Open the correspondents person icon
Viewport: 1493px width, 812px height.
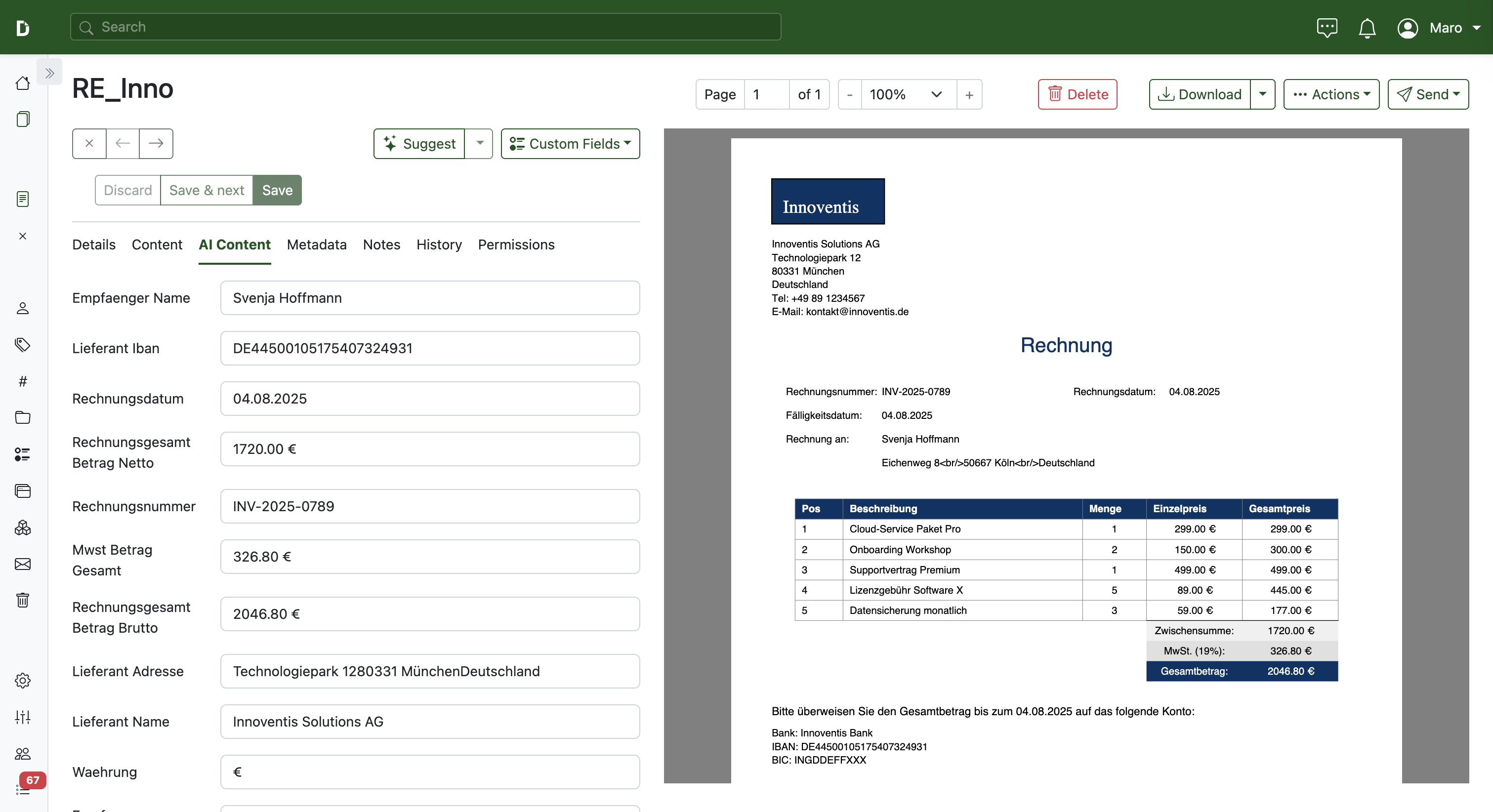[23, 308]
